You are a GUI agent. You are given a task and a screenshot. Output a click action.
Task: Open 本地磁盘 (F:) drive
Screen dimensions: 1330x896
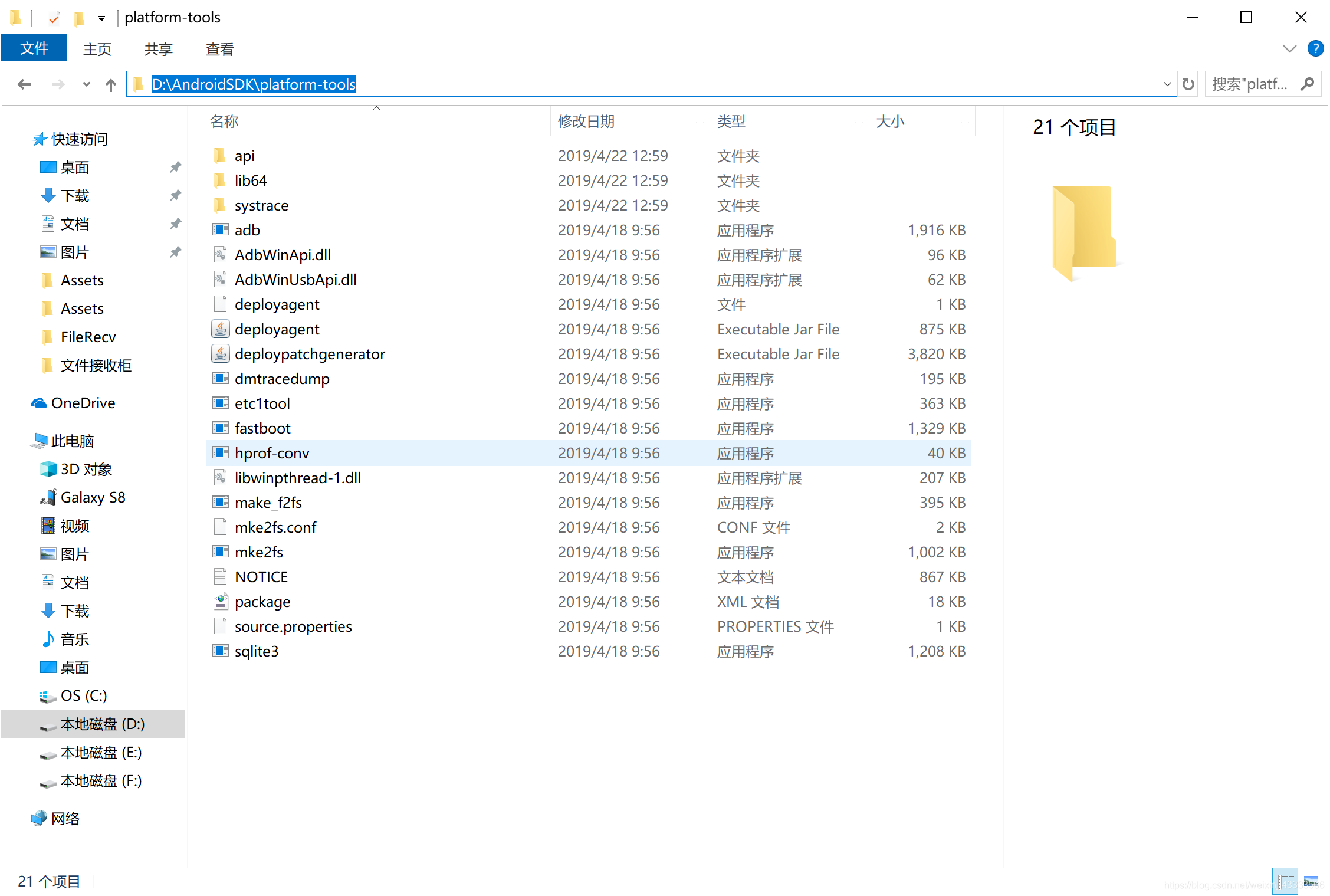[x=101, y=781]
